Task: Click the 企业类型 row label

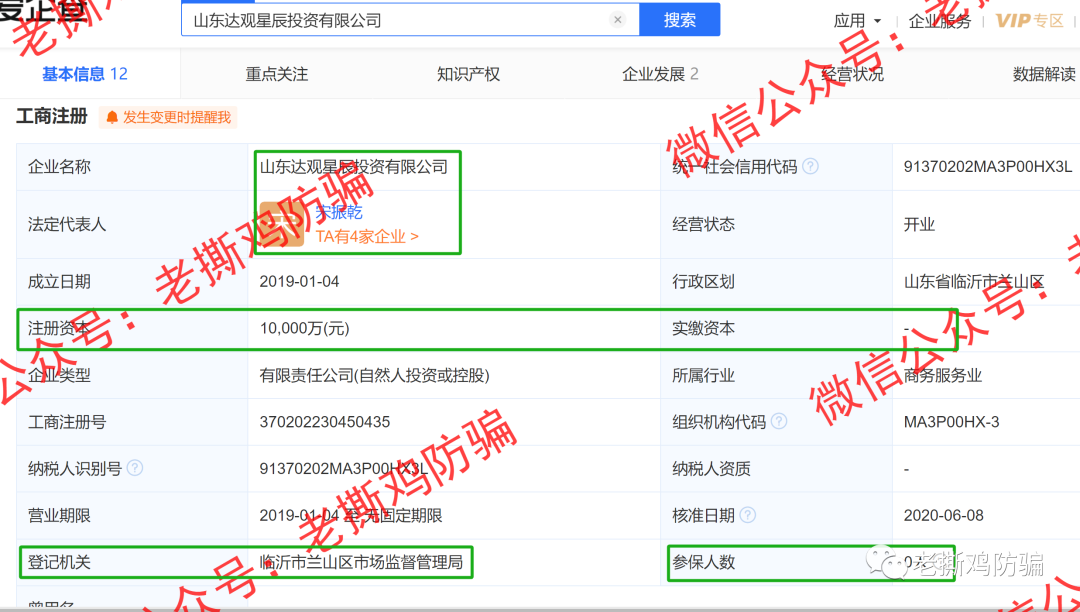Action: pyautogui.click(x=59, y=375)
